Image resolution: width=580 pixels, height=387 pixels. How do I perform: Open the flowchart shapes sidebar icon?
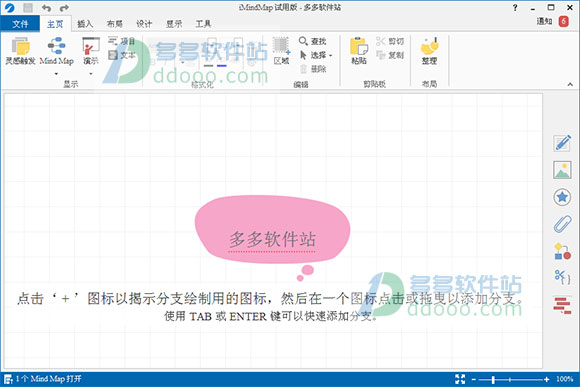click(562, 251)
